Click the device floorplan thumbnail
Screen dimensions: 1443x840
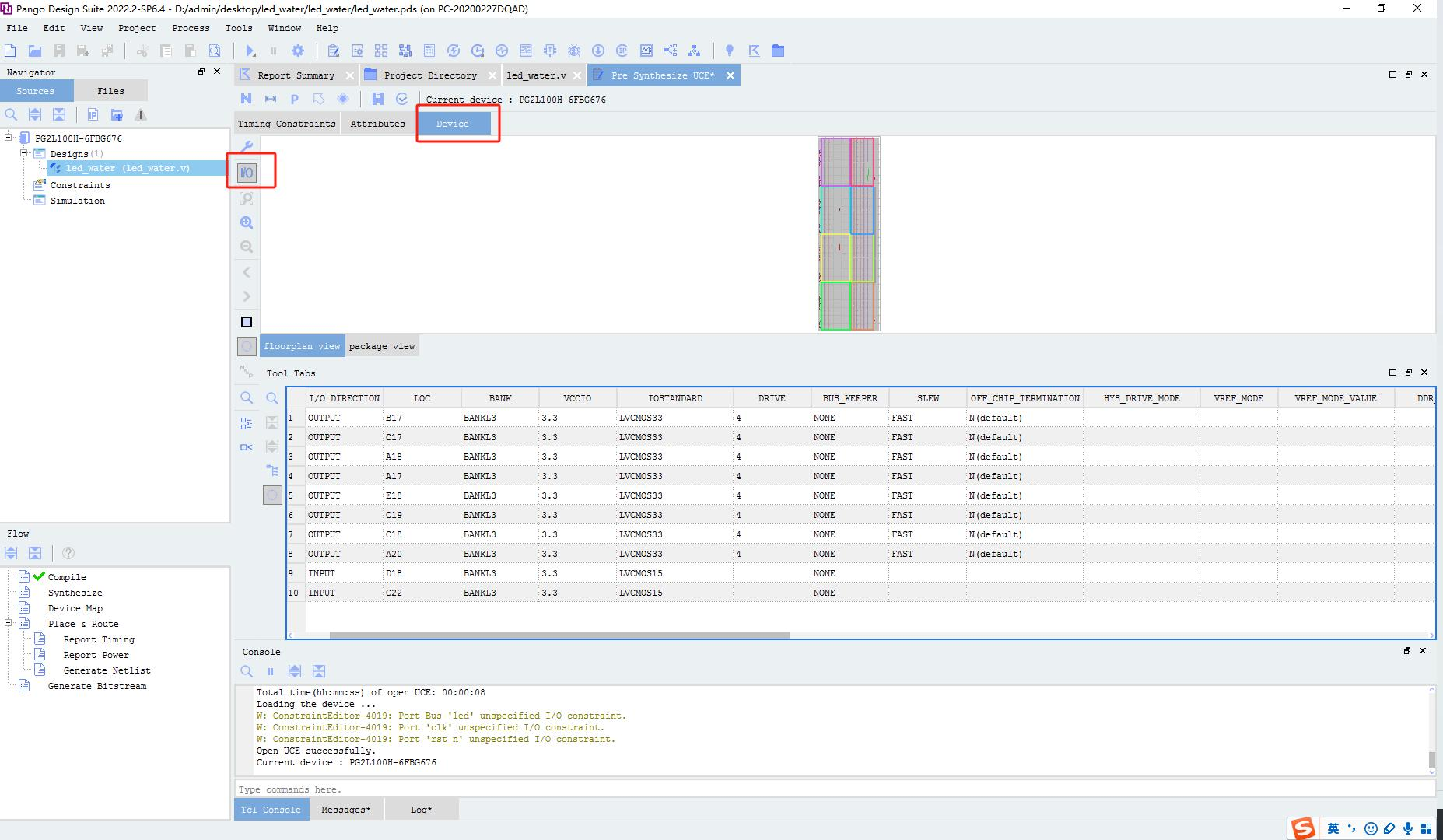(x=849, y=234)
